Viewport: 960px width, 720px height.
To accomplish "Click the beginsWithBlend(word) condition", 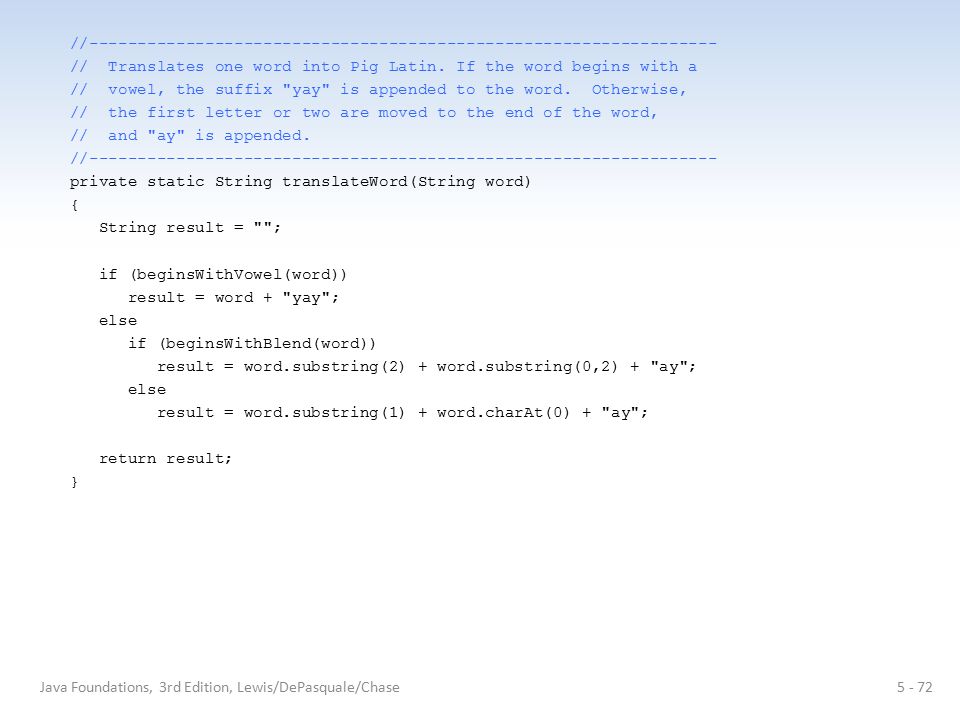I will tap(268, 343).
